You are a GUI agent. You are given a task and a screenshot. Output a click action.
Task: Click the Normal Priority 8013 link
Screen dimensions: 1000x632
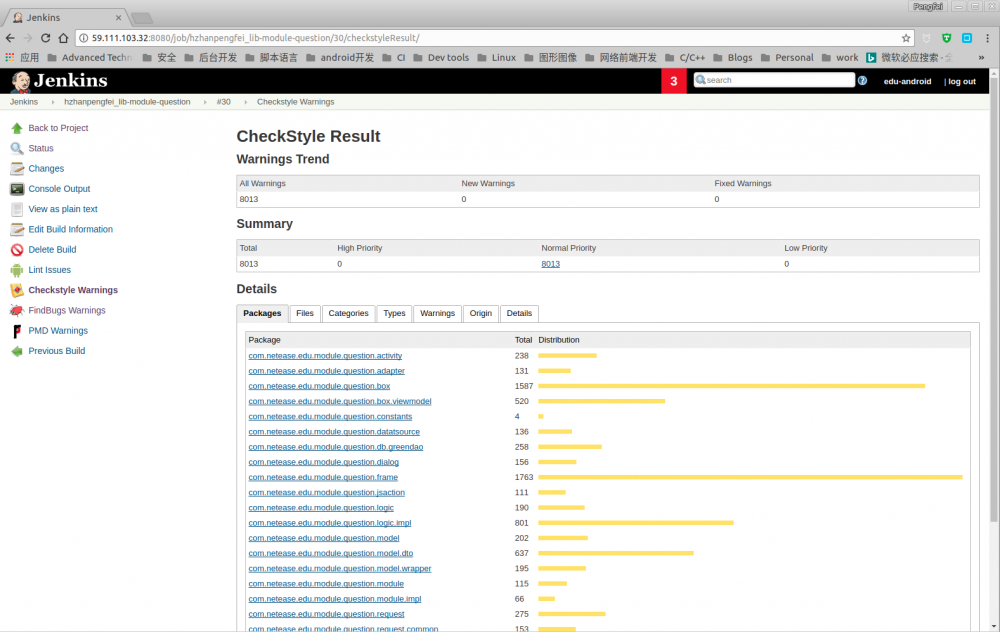(550, 264)
